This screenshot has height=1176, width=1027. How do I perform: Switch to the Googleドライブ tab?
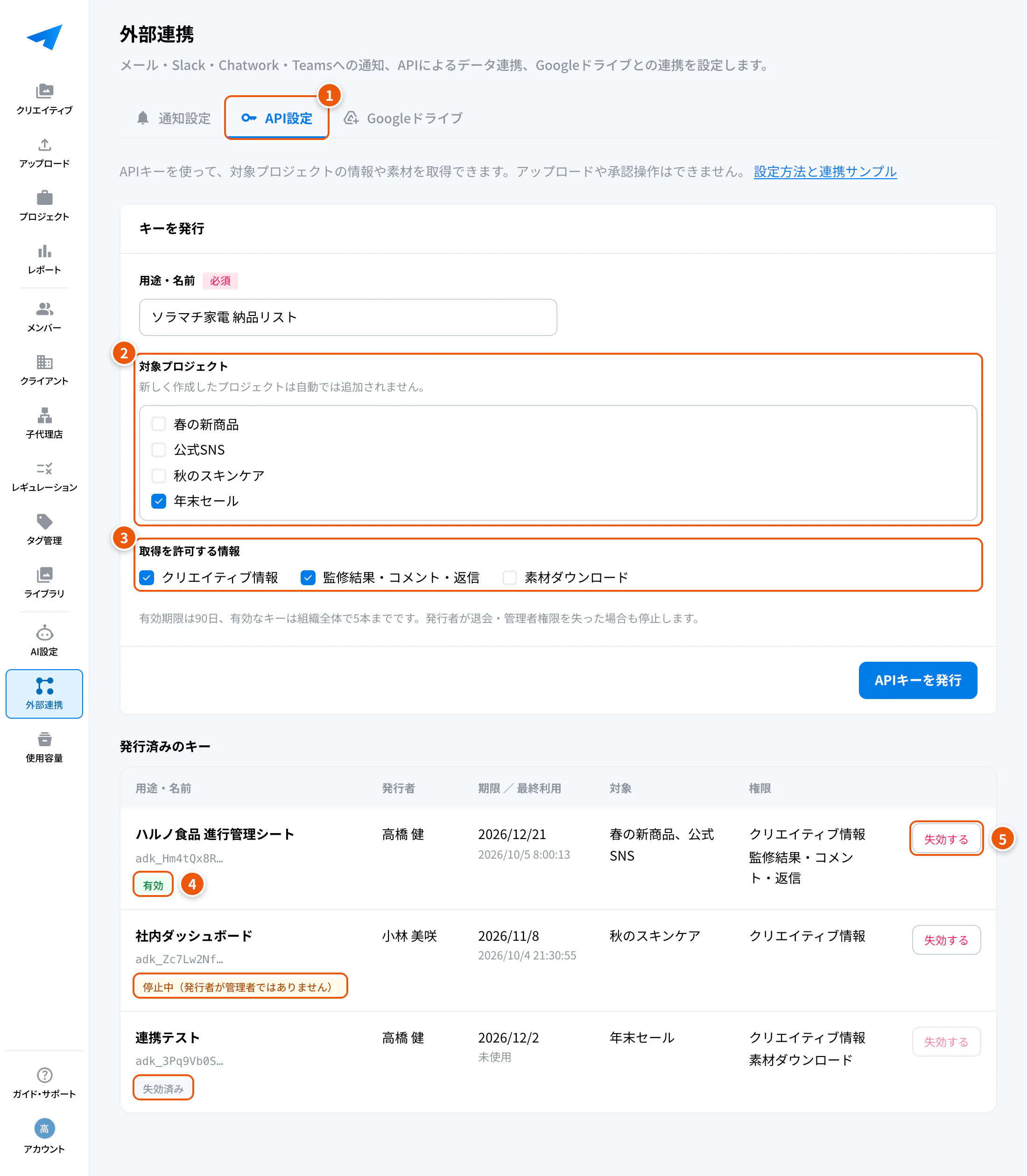(403, 118)
